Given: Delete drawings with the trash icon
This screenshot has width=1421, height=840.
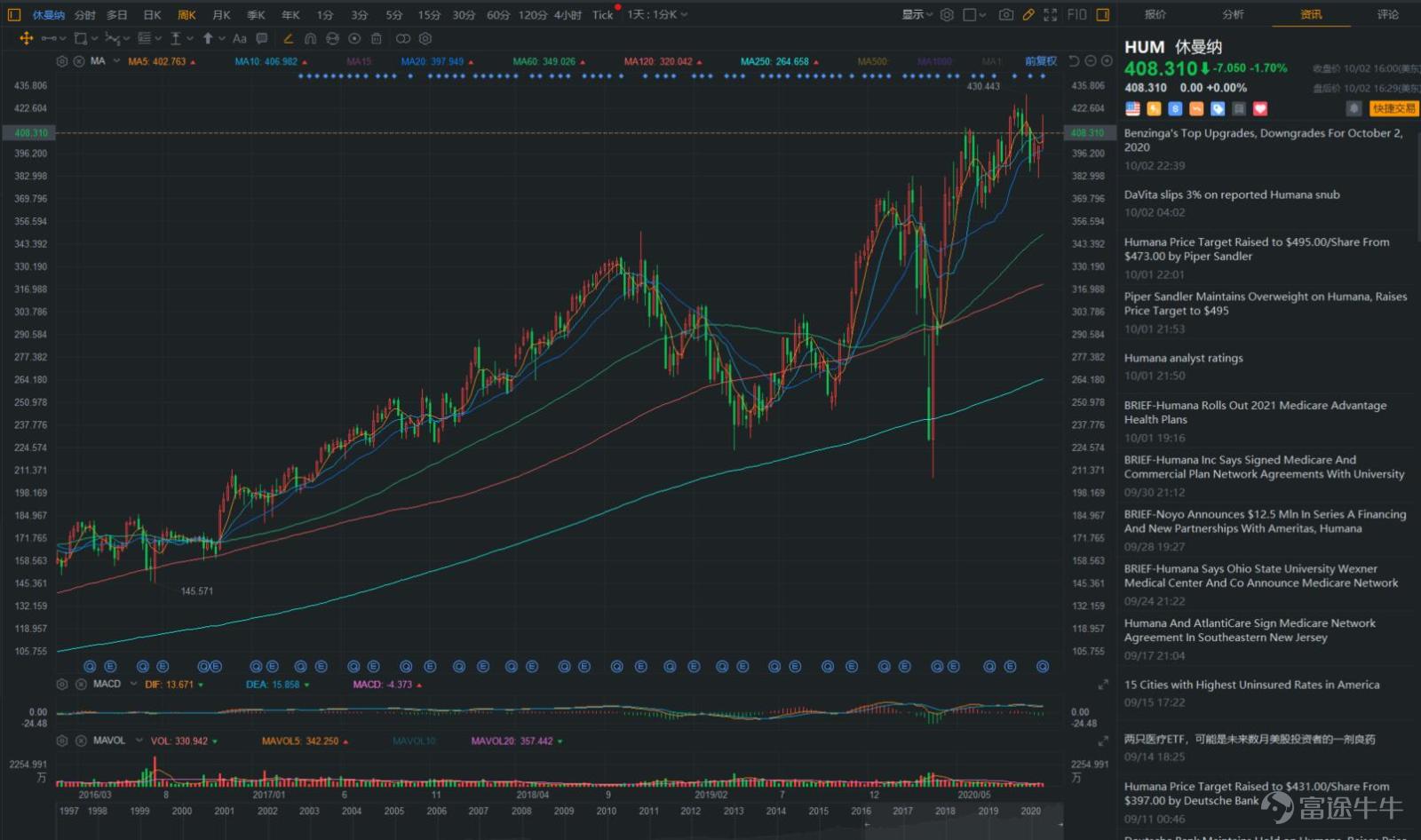Looking at the screenshot, I should click(377, 38).
